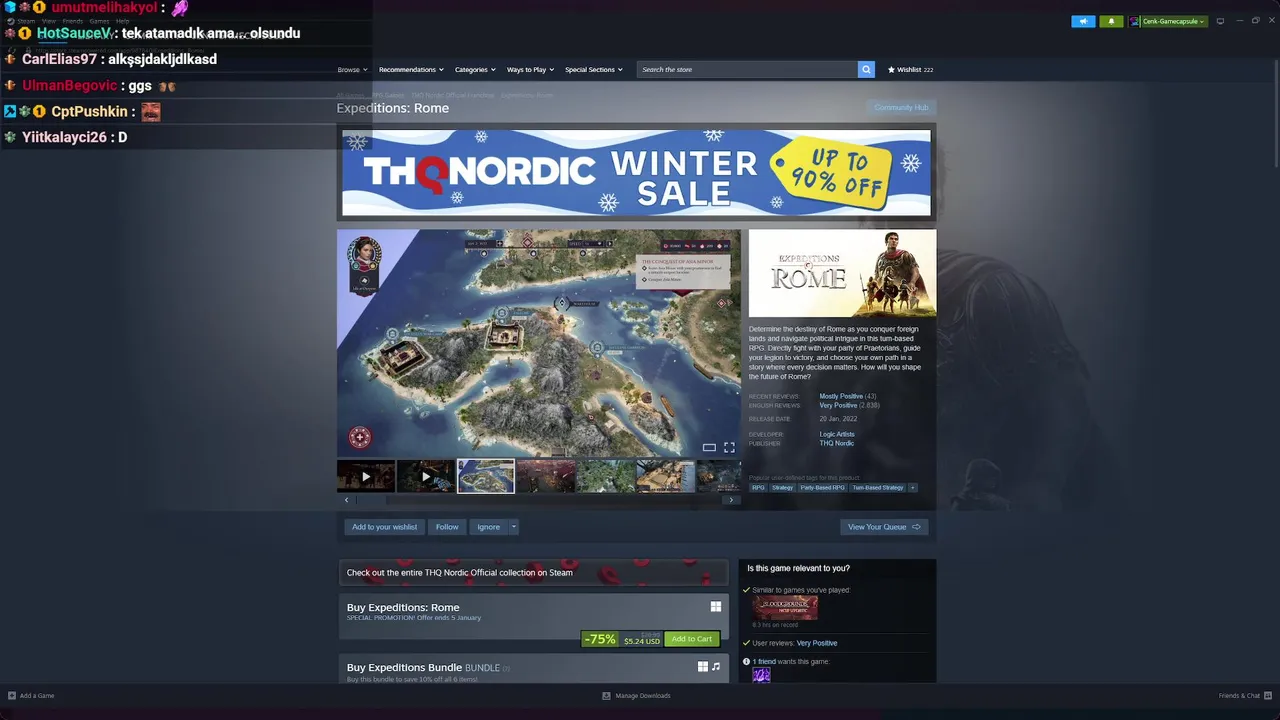1280x720 pixels.
Task: Expand the Categories dropdown
Action: coord(475,70)
